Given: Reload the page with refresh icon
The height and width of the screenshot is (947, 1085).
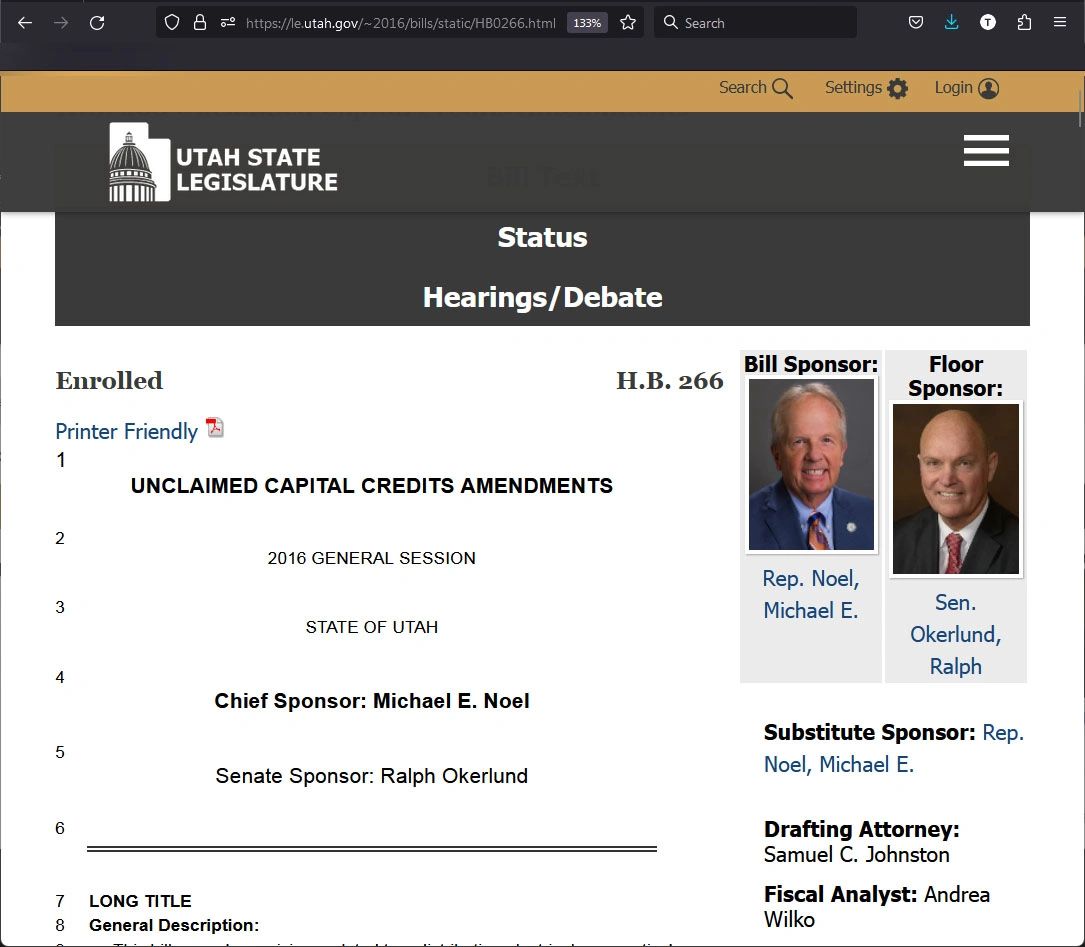Looking at the screenshot, I should point(97,23).
